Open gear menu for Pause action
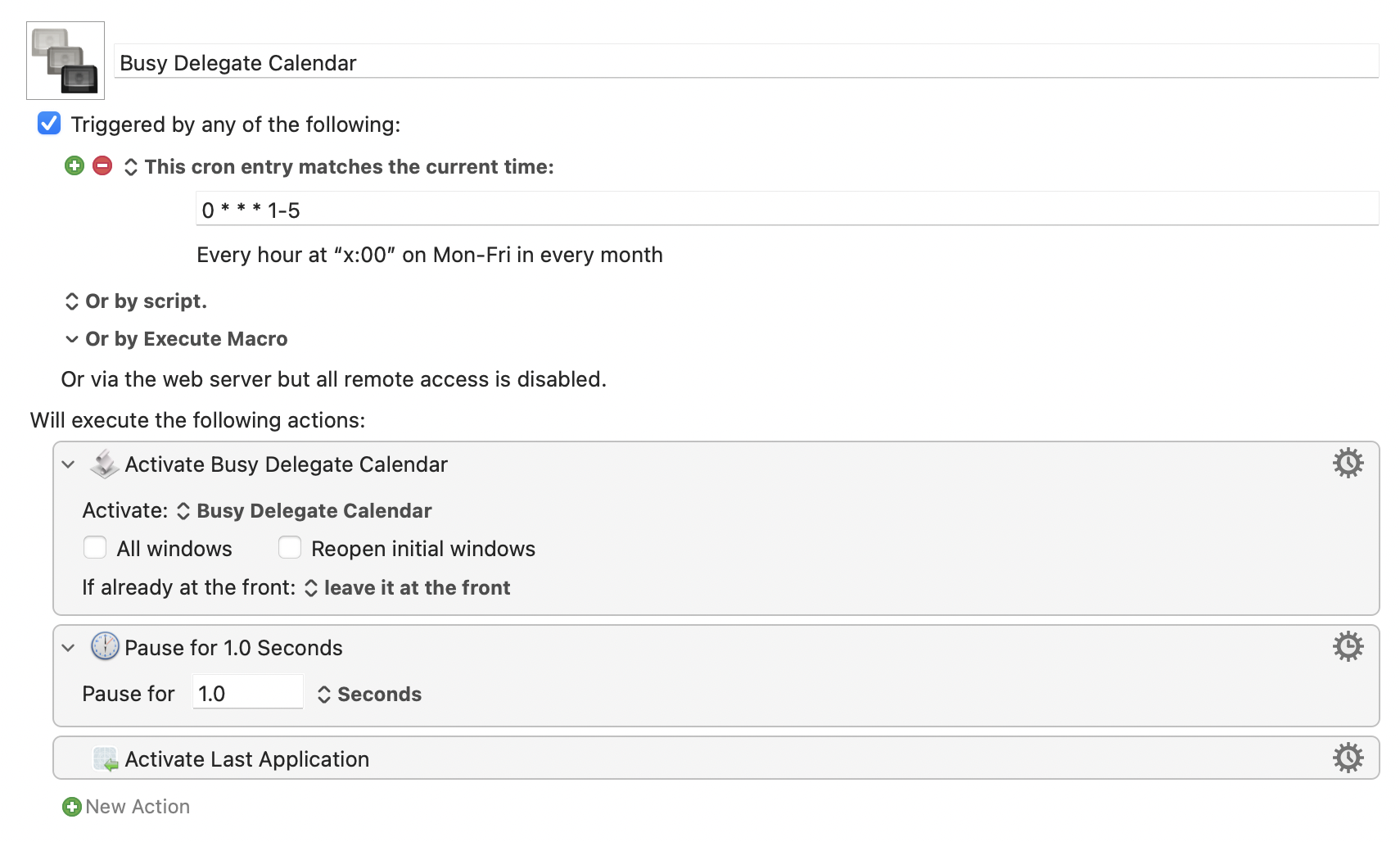Image resolution: width=1400 pixels, height=842 pixels. coord(1347,647)
